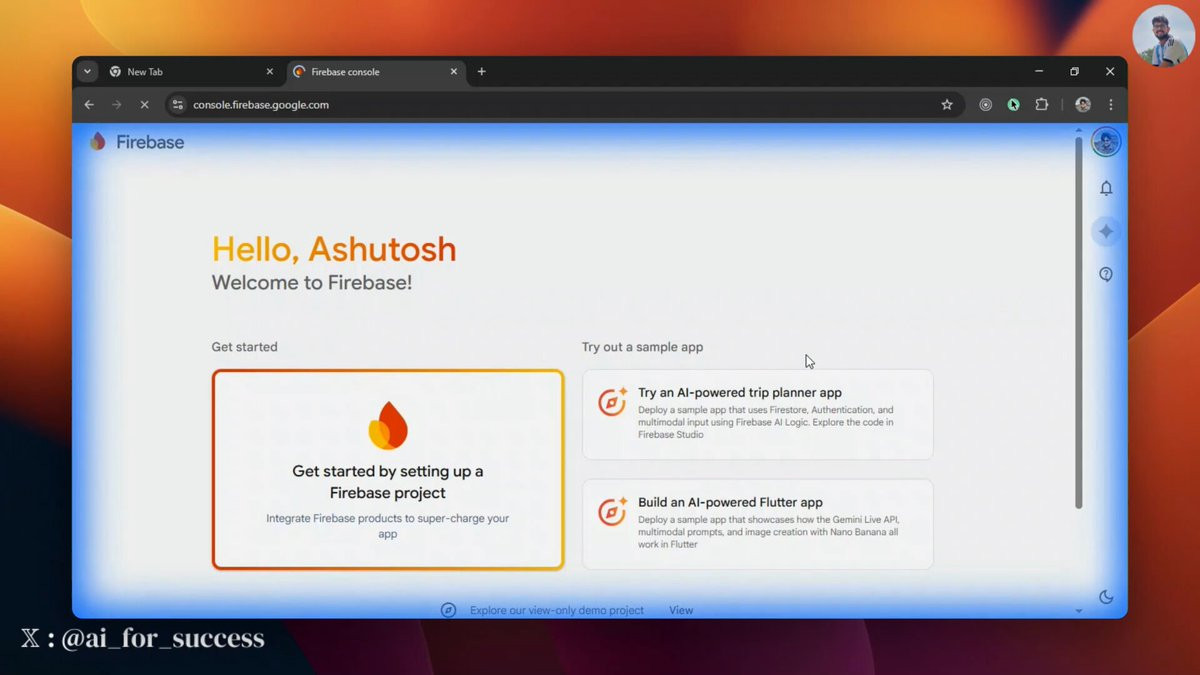This screenshot has height=675, width=1200.
Task: Open the Chrome three-dot menu
Action: 1110,104
